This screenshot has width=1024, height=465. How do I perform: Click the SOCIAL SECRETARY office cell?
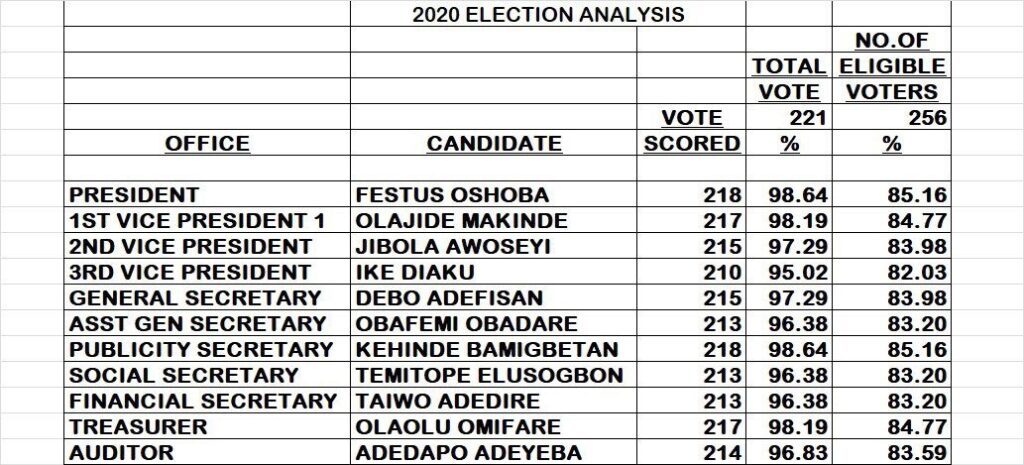[182, 376]
